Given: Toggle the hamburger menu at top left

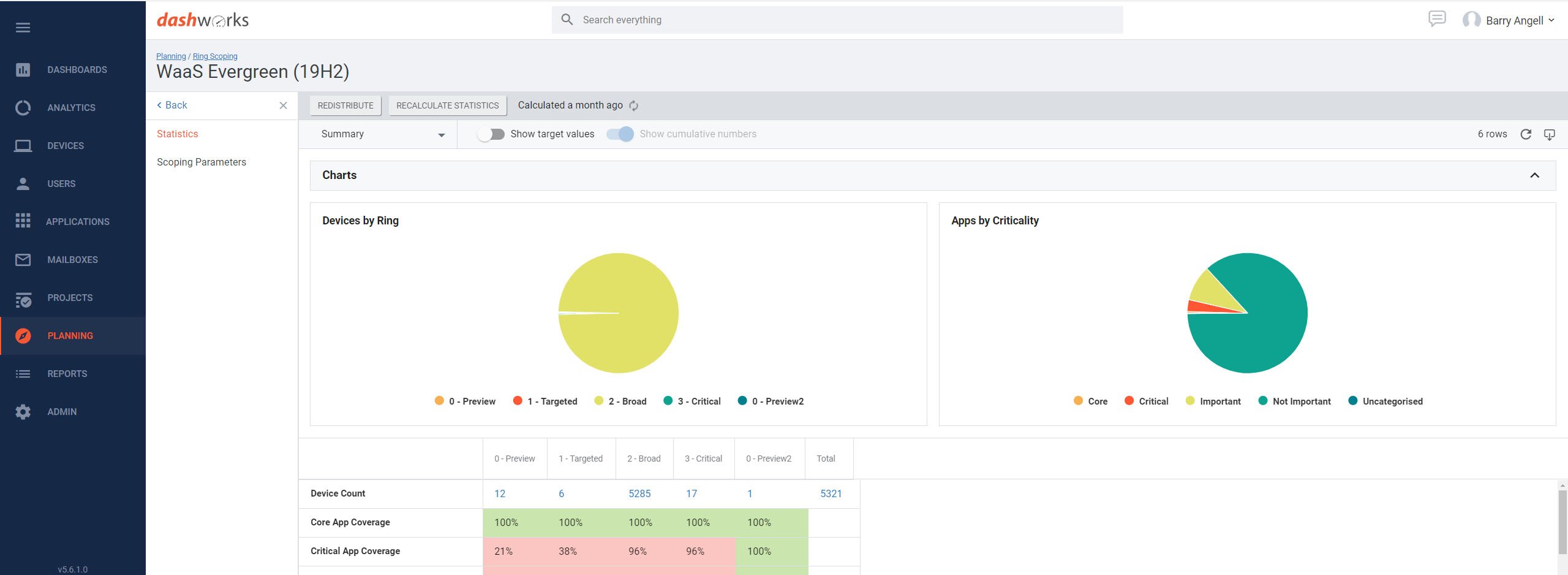Looking at the screenshot, I should click(x=23, y=28).
